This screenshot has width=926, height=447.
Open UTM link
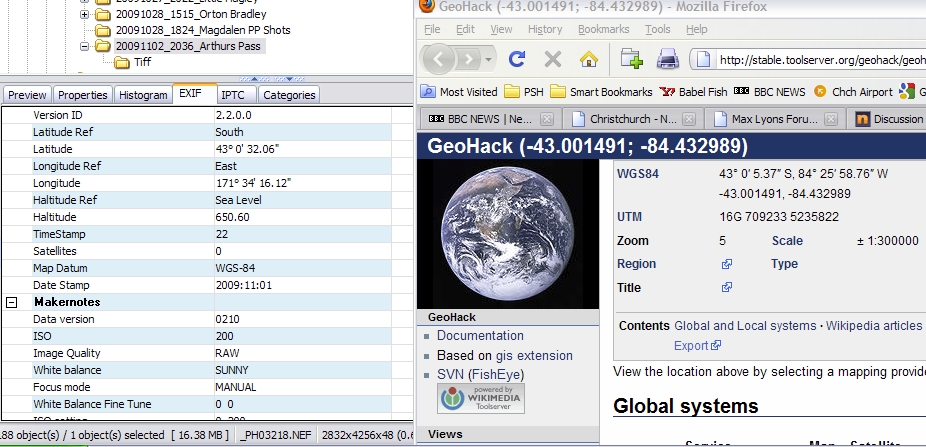(x=630, y=217)
